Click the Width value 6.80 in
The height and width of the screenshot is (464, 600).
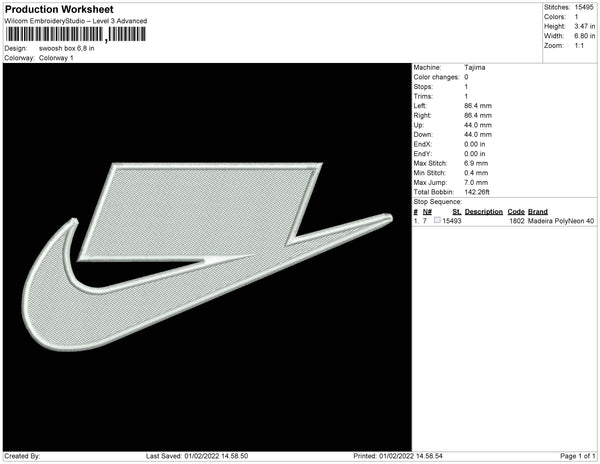(584, 36)
